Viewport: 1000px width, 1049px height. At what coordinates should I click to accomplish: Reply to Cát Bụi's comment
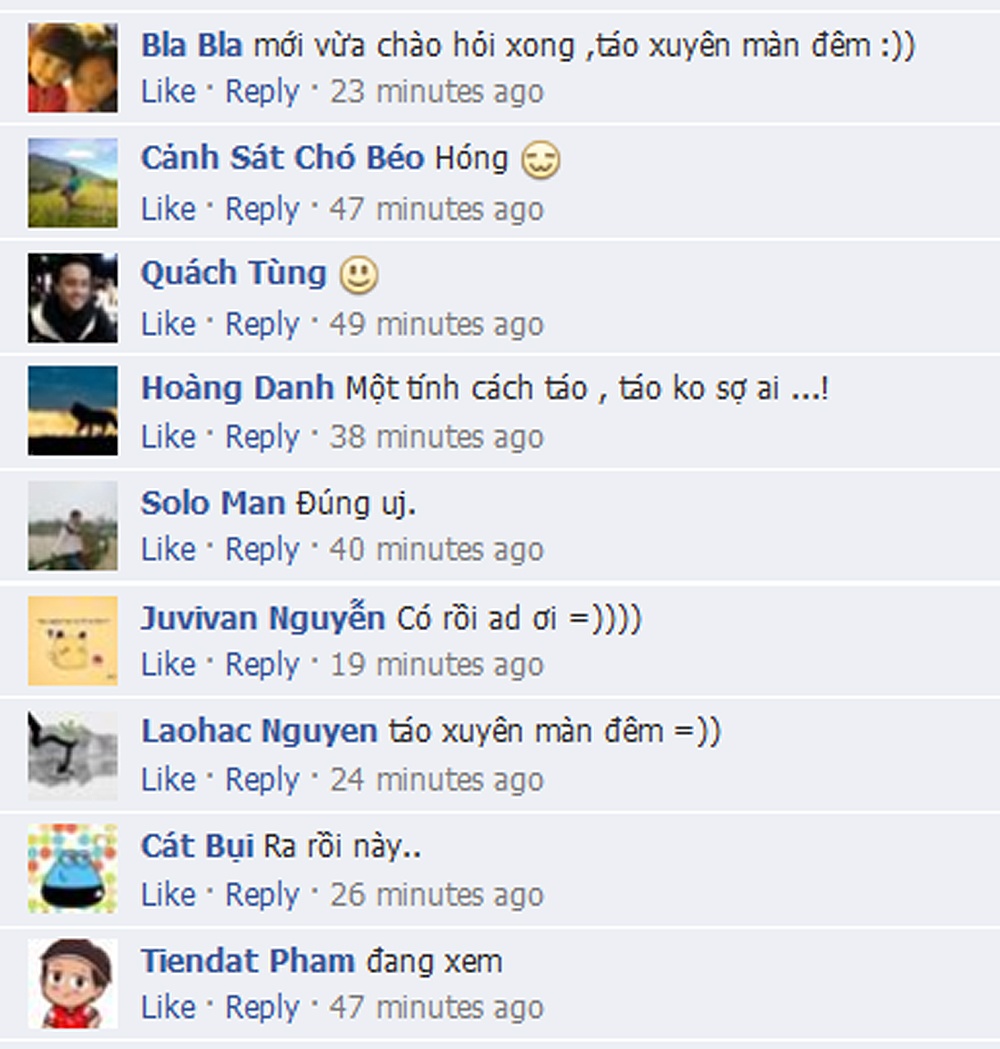262,895
